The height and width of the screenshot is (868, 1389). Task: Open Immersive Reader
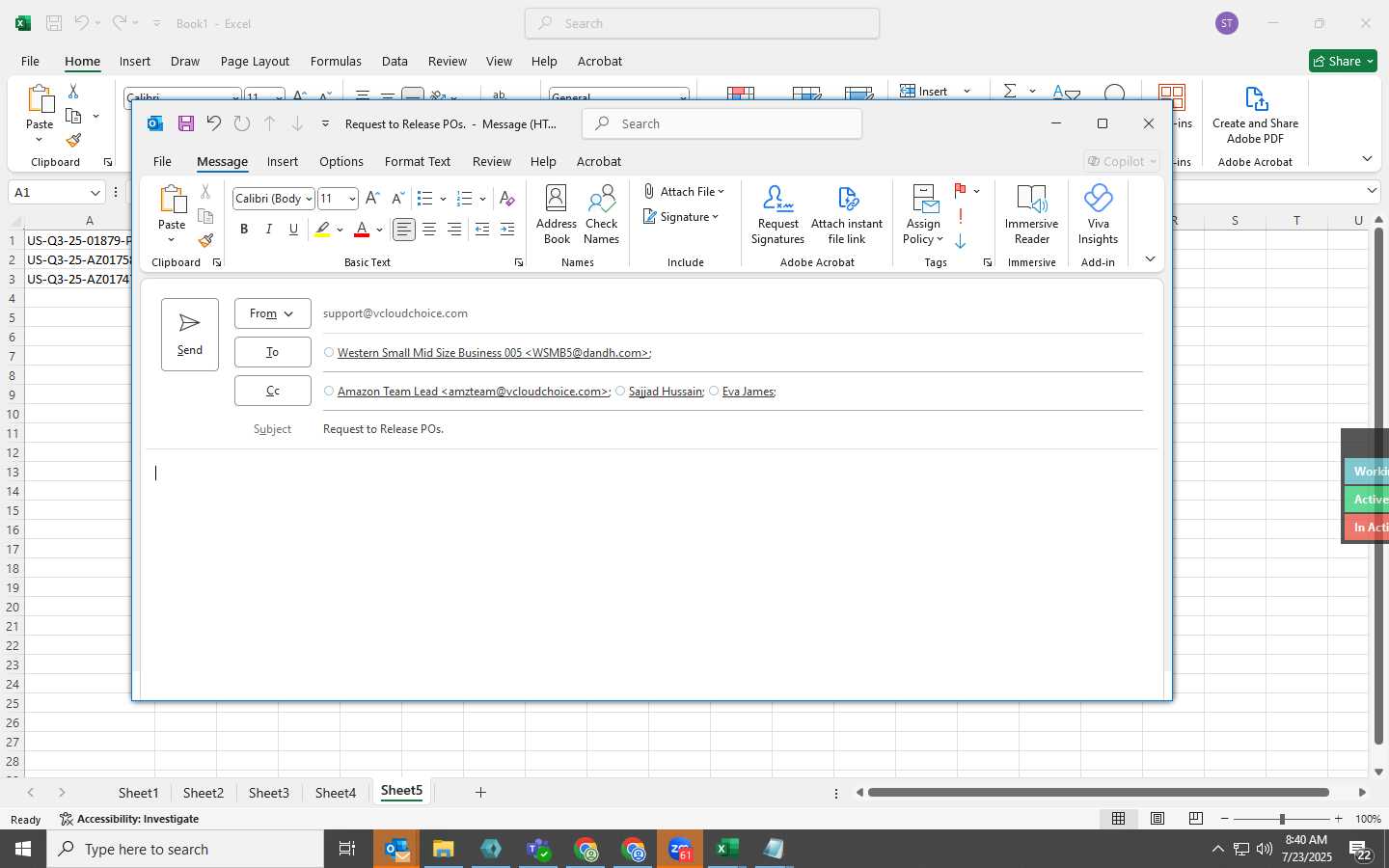click(x=1031, y=215)
